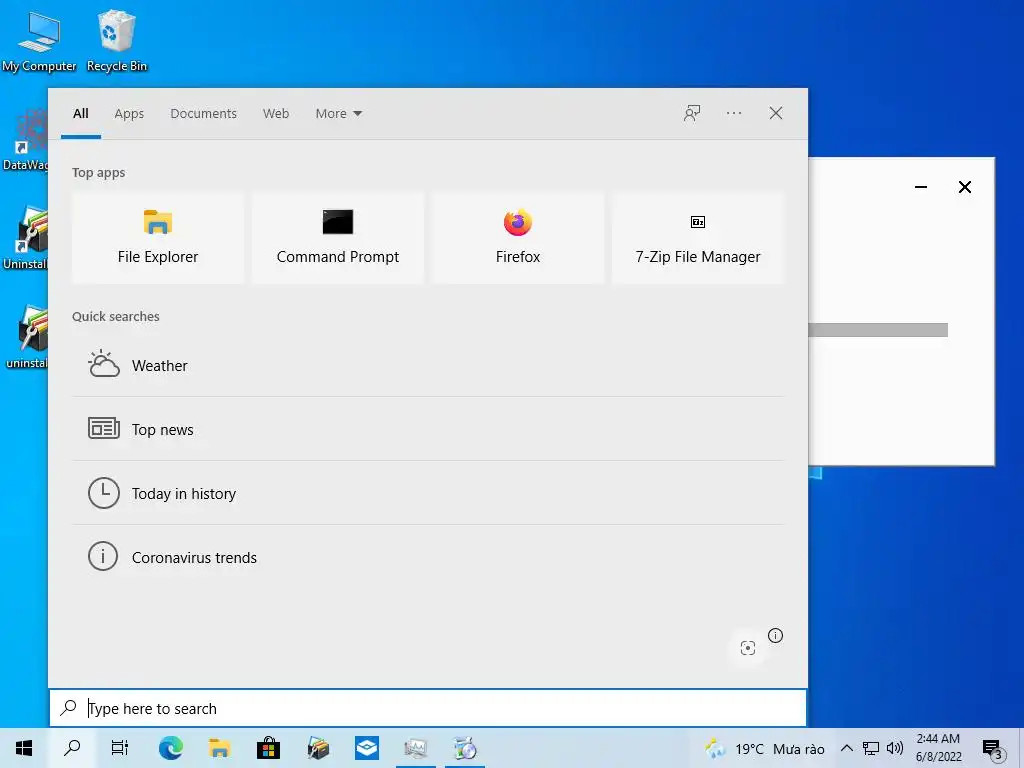This screenshot has width=1024, height=768.
Task: Open File Explorer on the taskbar
Action: (219, 748)
